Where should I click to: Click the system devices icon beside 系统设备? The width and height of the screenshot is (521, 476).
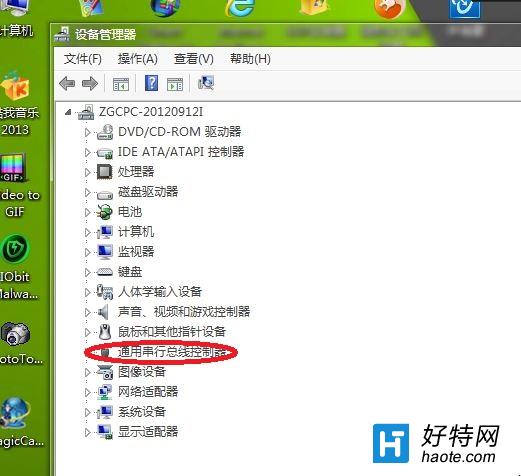[105, 412]
